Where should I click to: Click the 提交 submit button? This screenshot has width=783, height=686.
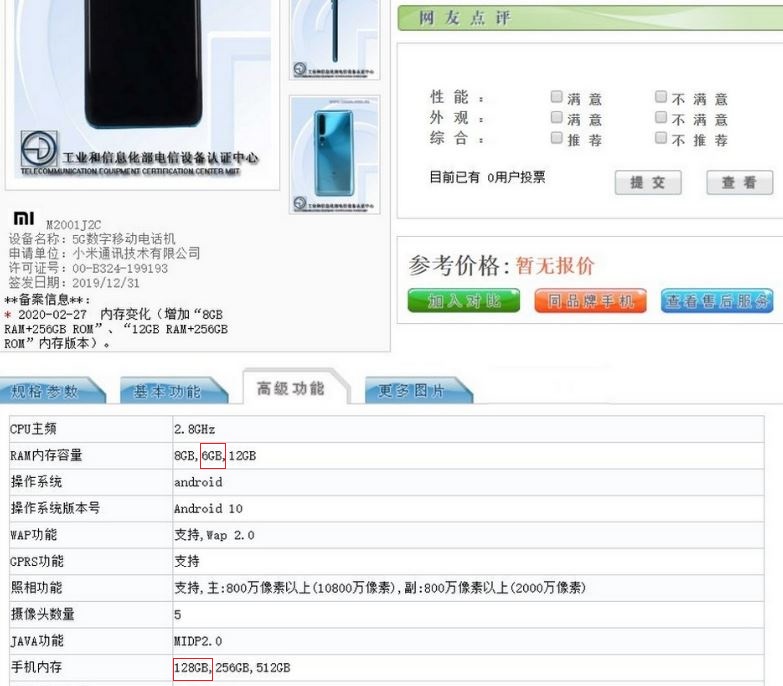648,182
